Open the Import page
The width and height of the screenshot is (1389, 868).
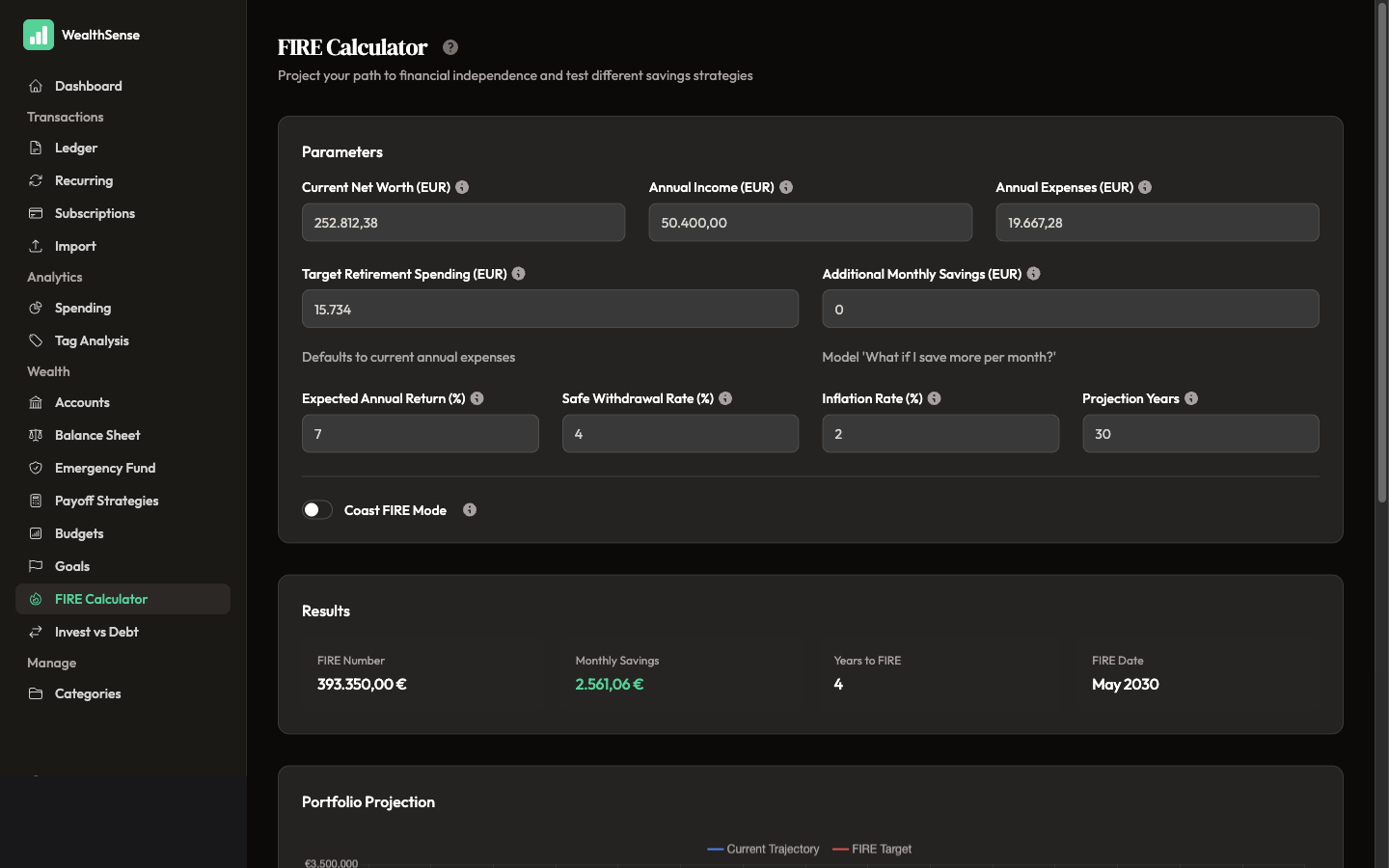coord(123,246)
